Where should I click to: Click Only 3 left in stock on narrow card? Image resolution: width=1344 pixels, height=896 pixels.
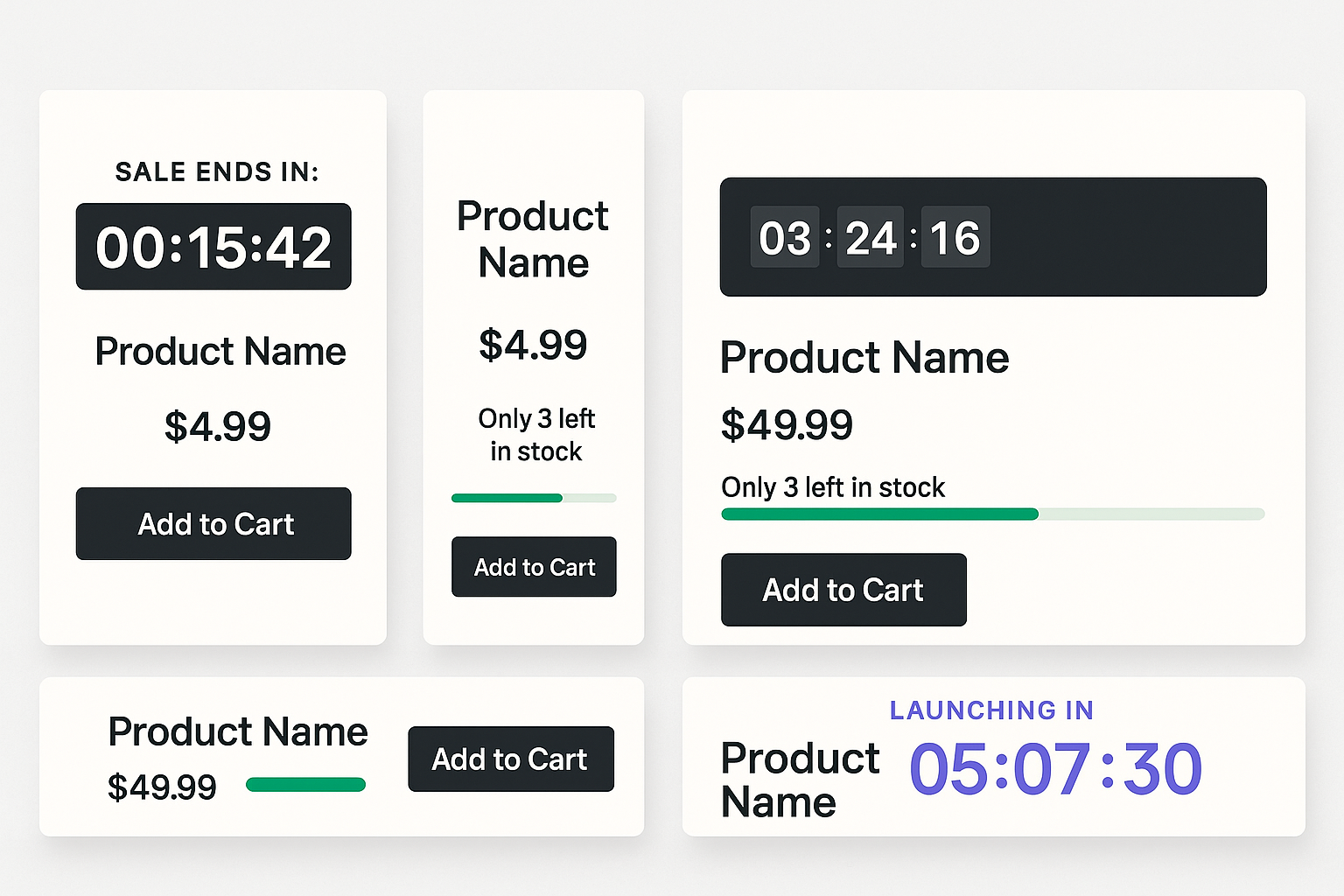pyautogui.click(x=535, y=435)
